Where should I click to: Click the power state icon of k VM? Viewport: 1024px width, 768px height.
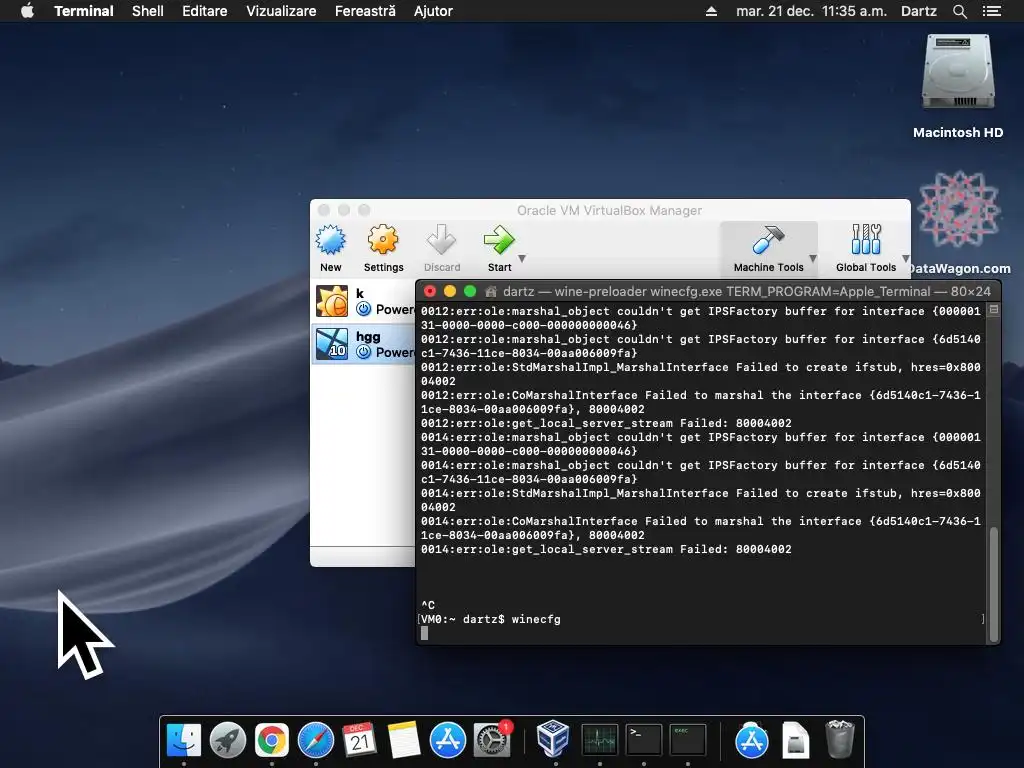[364, 309]
